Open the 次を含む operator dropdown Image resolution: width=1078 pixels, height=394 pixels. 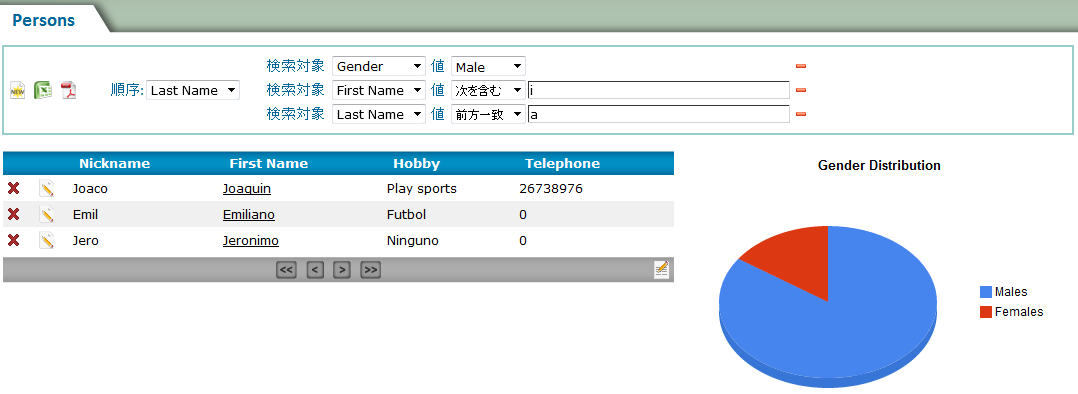point(488,90)
